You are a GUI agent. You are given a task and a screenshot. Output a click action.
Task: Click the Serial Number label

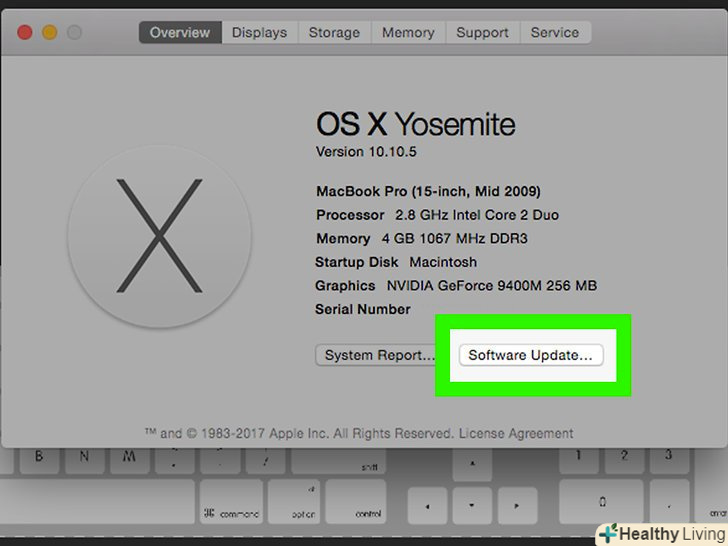click(x=363, y=309)
